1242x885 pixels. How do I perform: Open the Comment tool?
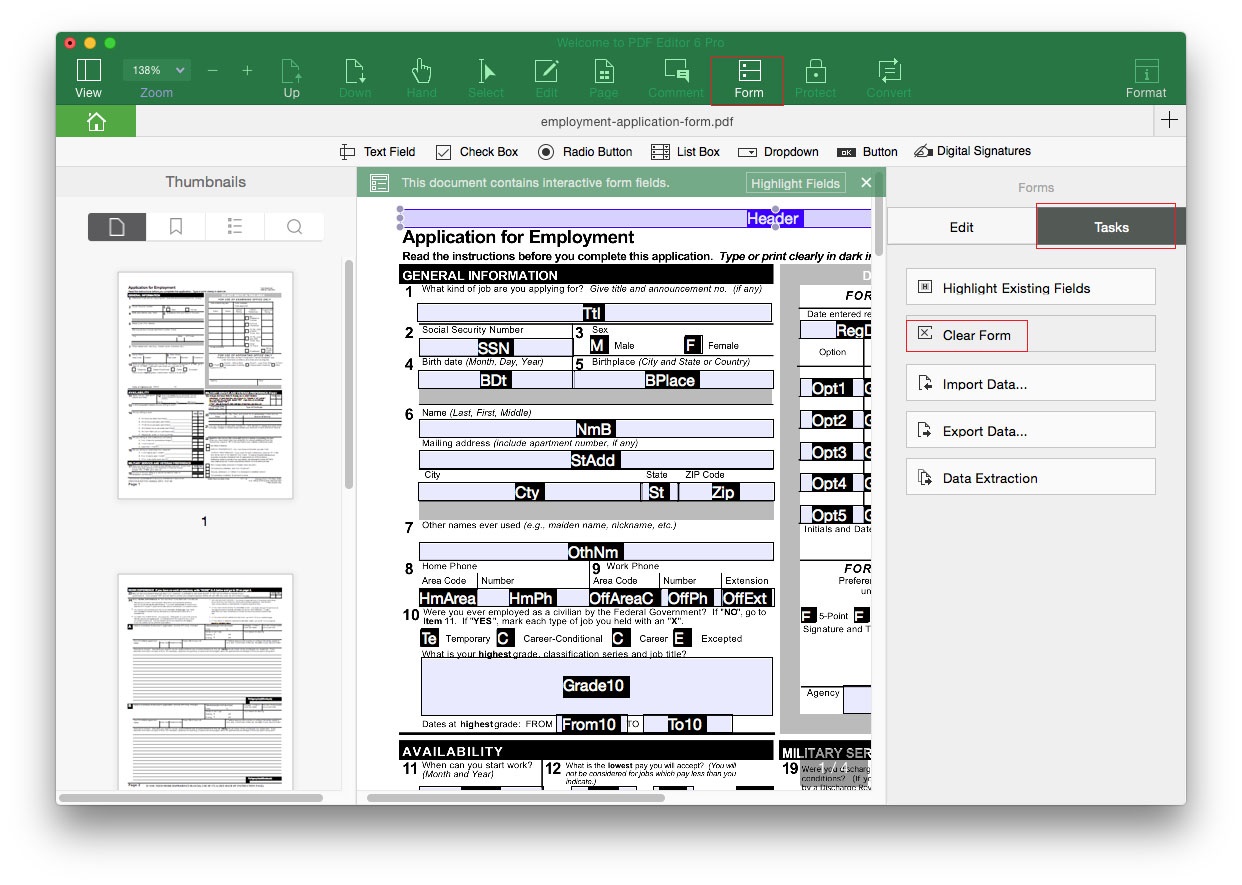(x=676, y=78)
